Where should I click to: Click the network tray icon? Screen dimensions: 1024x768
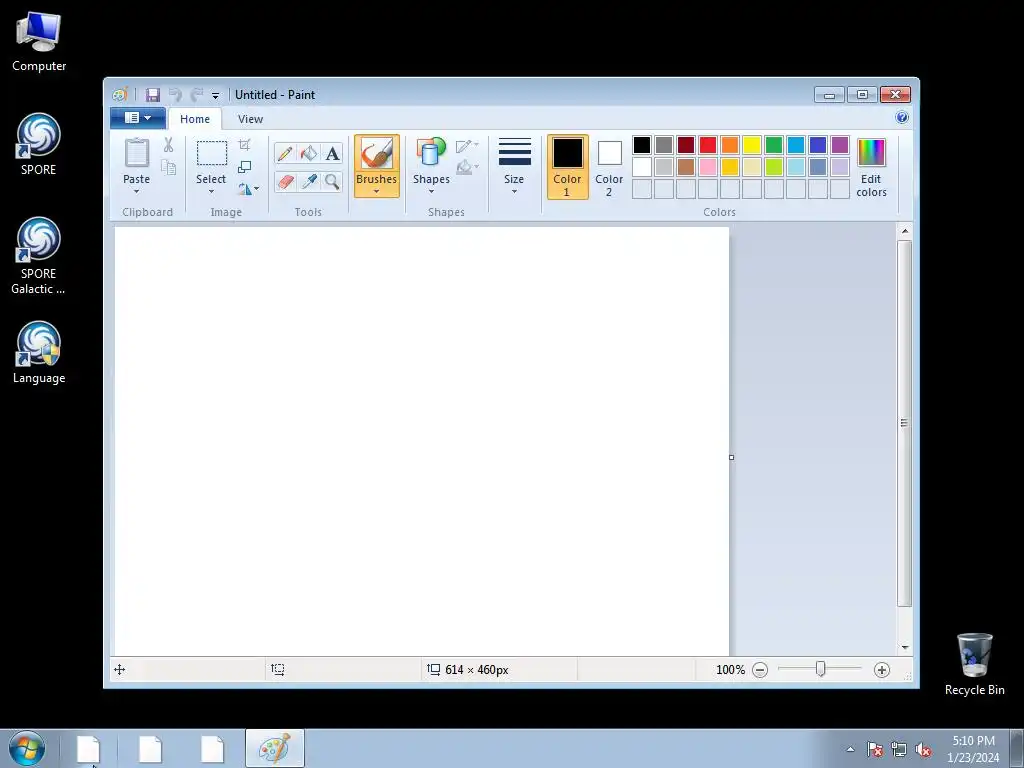tap(899, 750)
